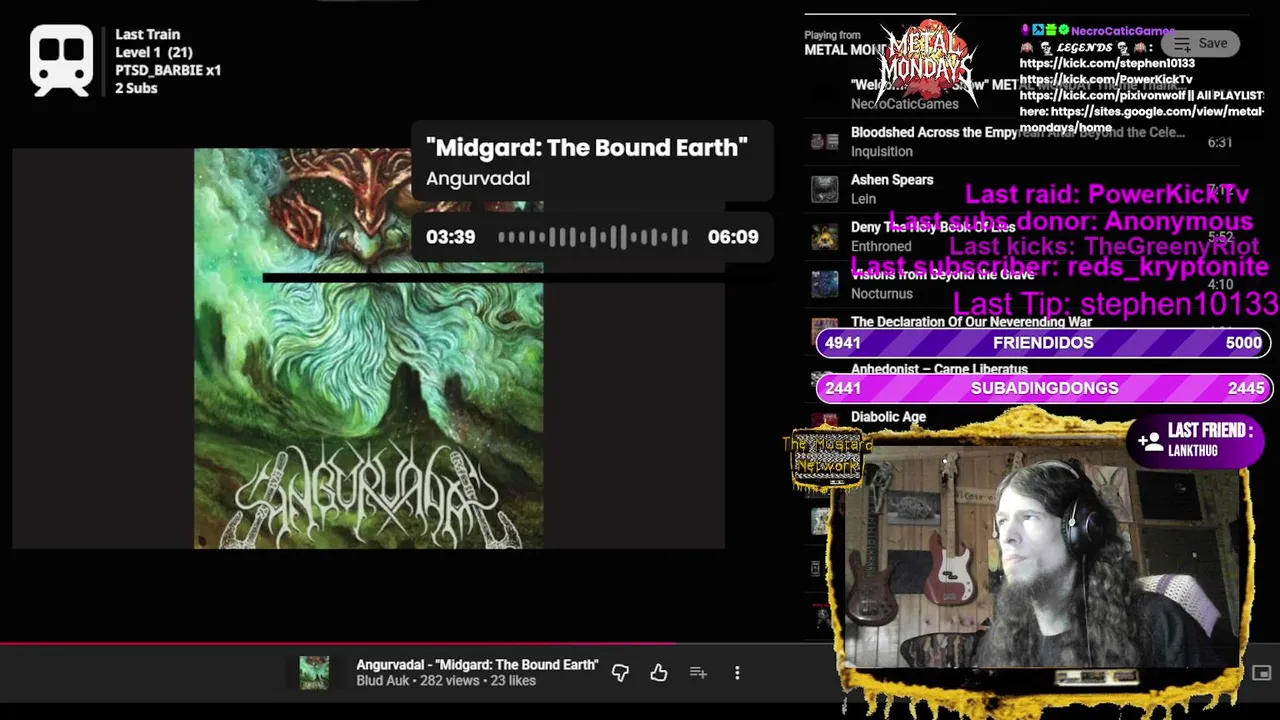Screen dimensions: 1280x720
Task: Click the NecroCaticGames artist name in queue
Action: (x=904, y=104)
